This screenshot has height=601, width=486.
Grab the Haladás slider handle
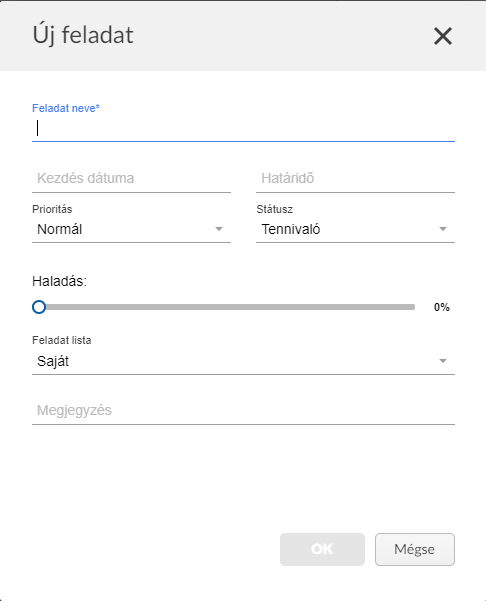39,307
